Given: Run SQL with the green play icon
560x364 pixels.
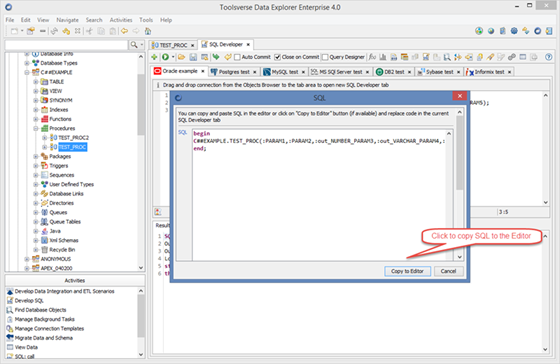Looking at the screenshot, I should (x=165, y=57).
